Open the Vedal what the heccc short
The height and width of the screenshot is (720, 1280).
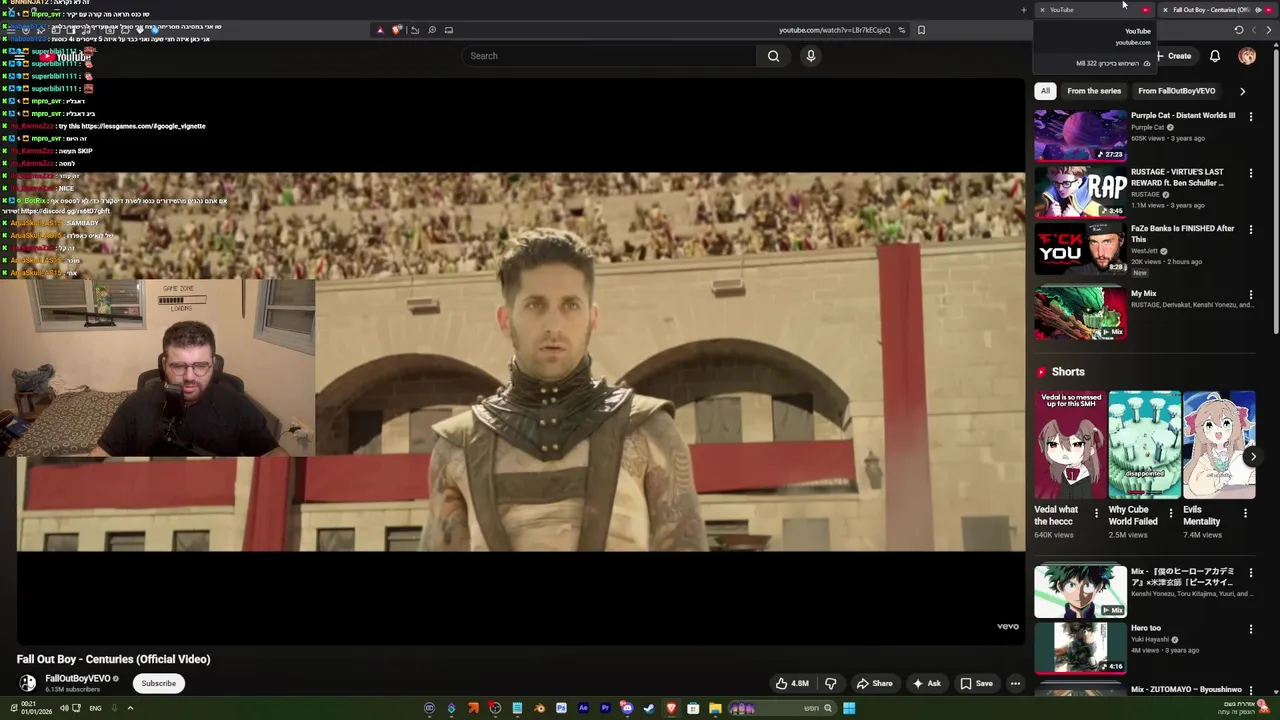pos(1070,445)
